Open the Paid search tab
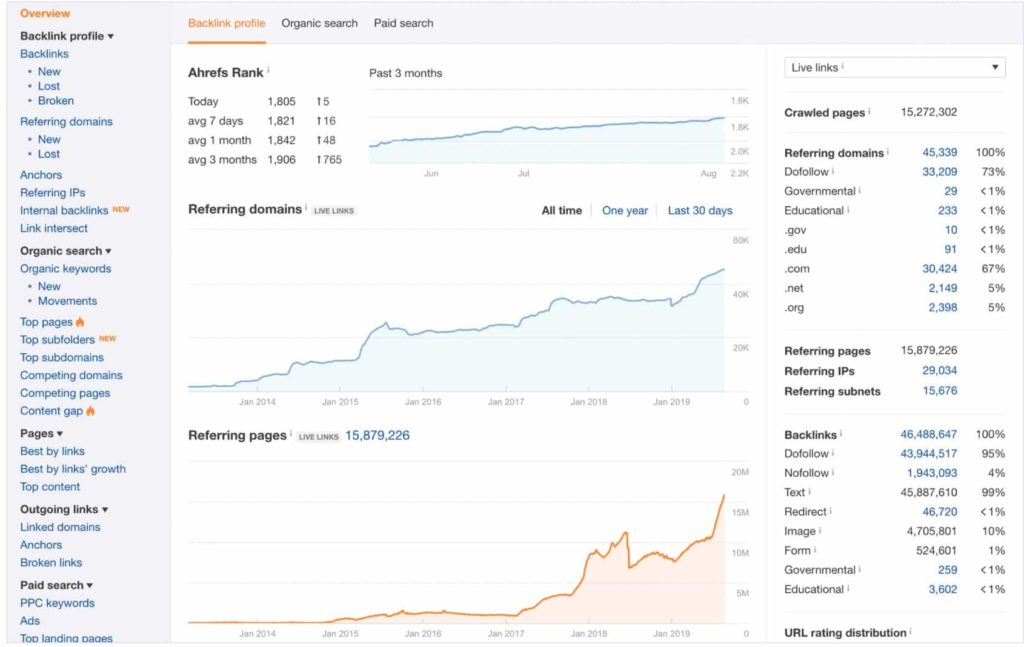 [403, 23]
